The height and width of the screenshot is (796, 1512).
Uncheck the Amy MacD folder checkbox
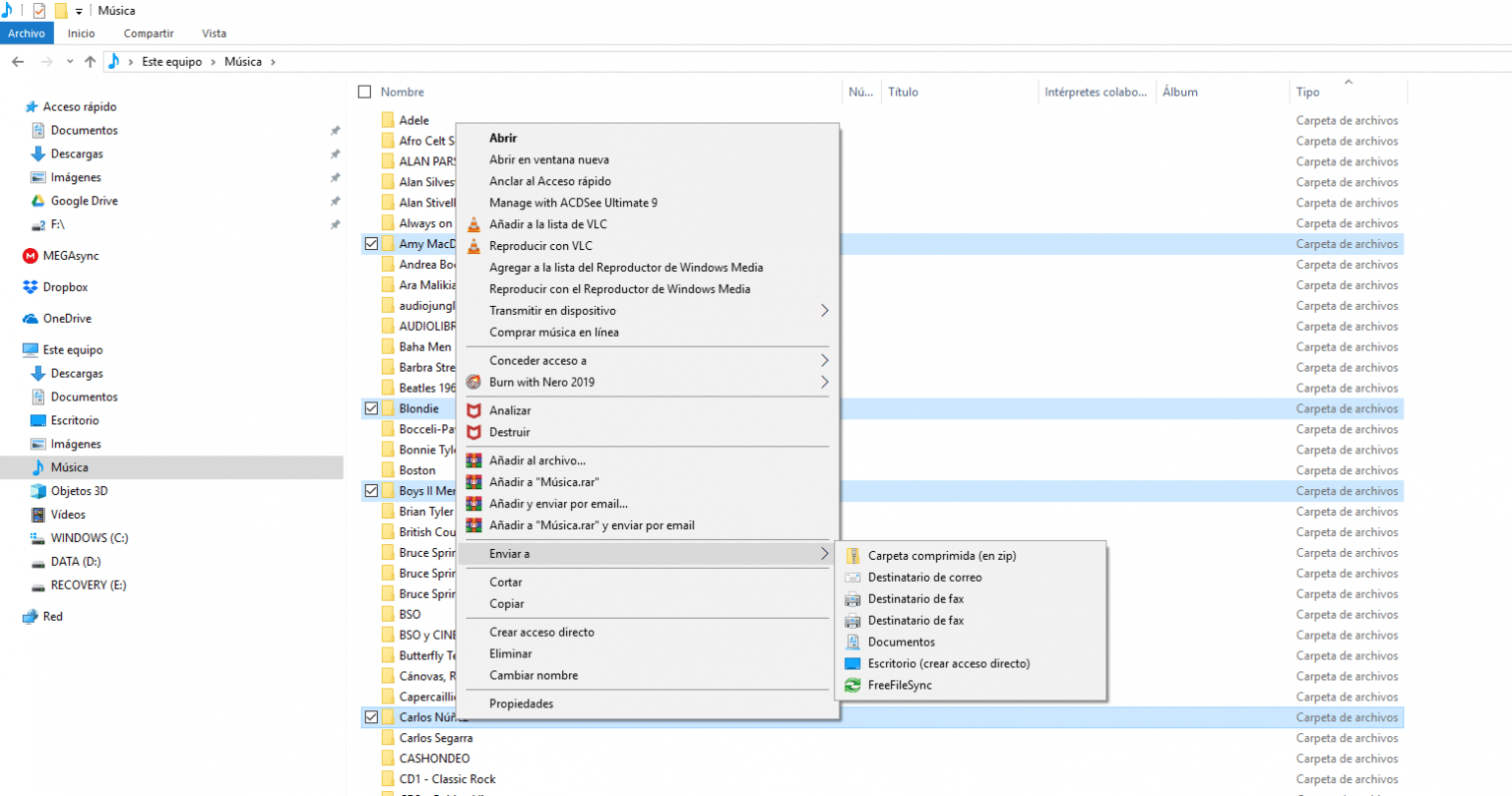pos(371,244)
